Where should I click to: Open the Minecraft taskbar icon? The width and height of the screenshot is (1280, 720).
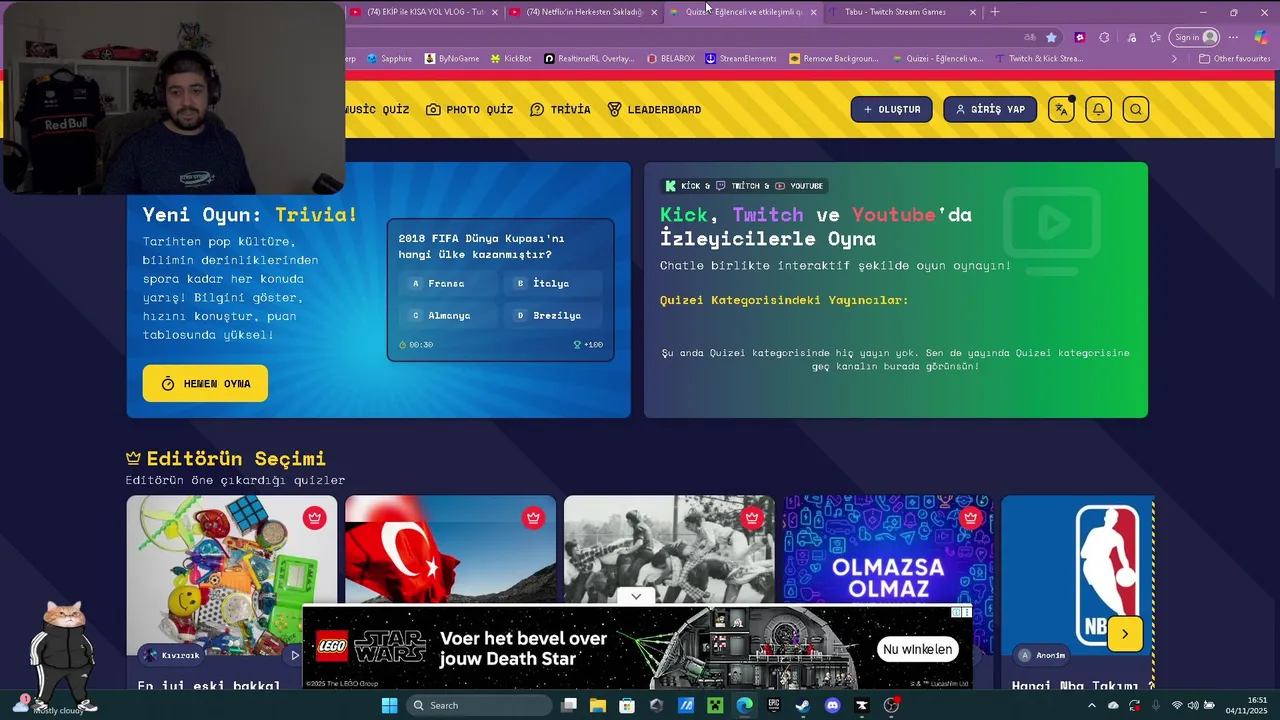click(x=715, y=705)
